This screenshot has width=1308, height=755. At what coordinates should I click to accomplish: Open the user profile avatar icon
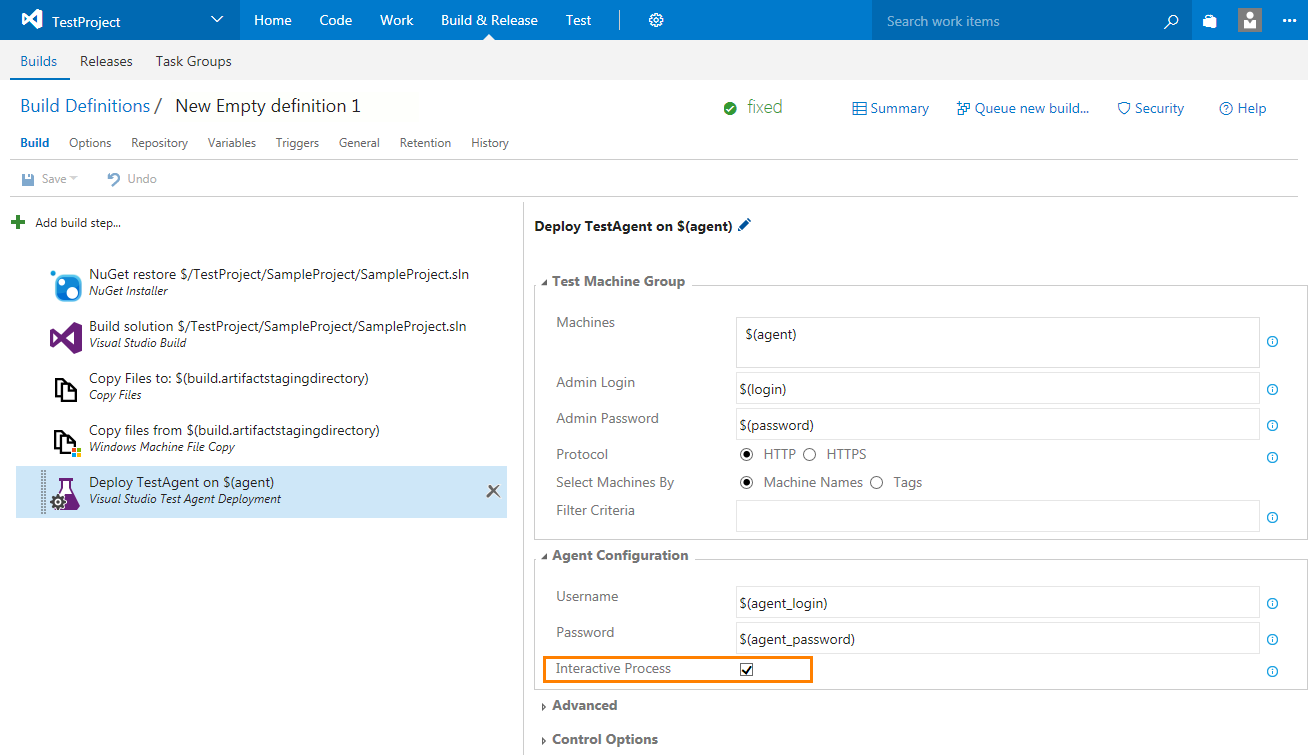1249,20
